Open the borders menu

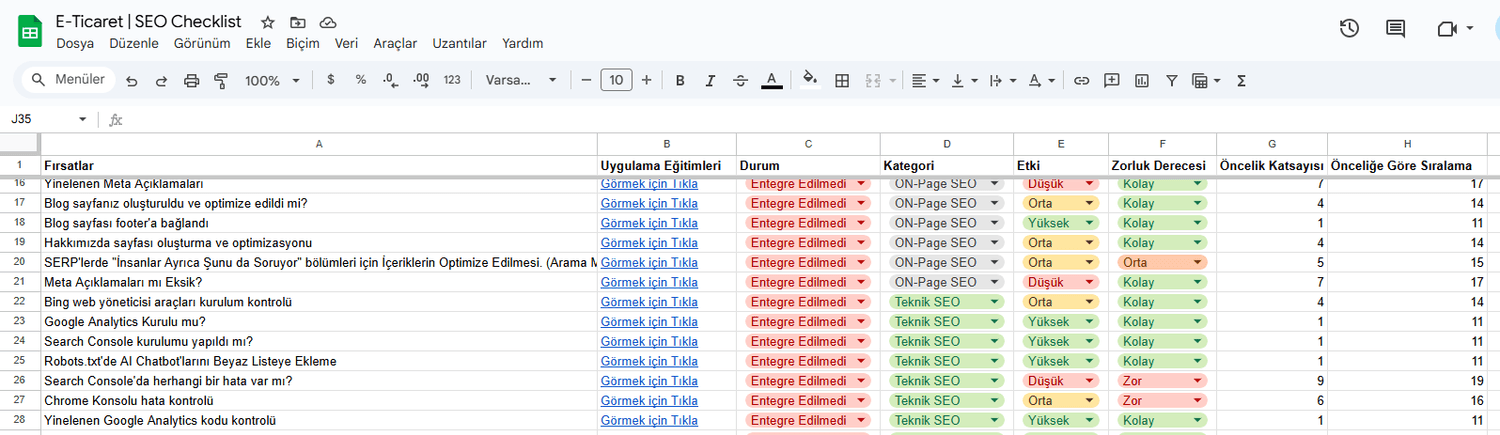[x=842, y=80]
